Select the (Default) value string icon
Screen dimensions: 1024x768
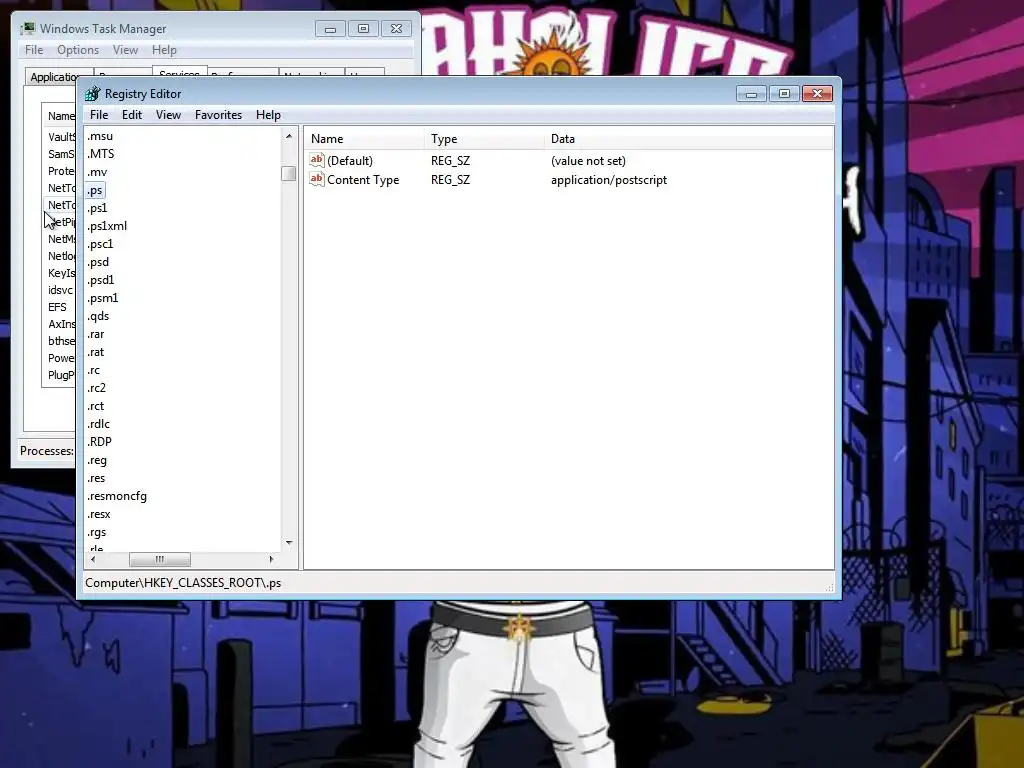pyautogui.click(x=317, y=160)
